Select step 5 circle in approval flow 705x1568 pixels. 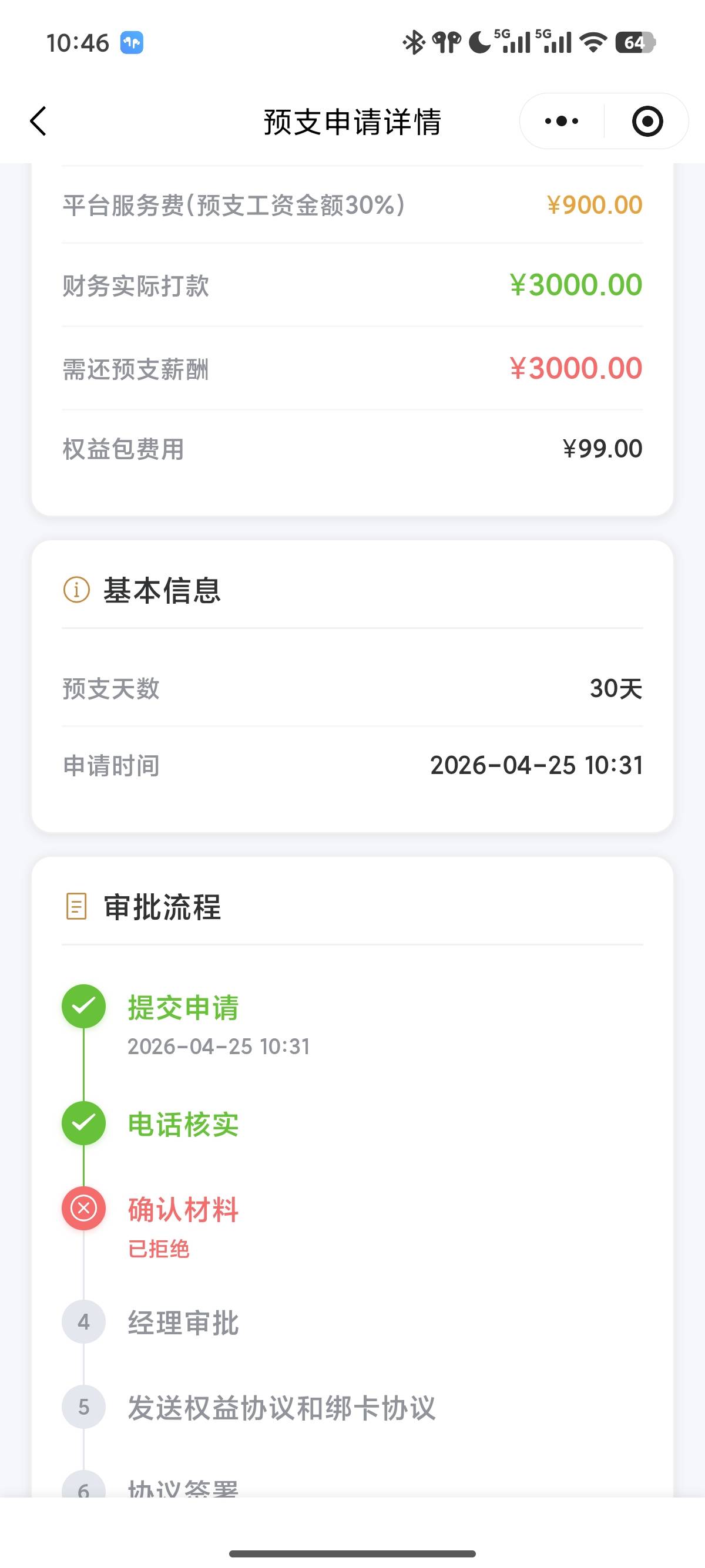pyautogui.click(x=84, y=1407)
